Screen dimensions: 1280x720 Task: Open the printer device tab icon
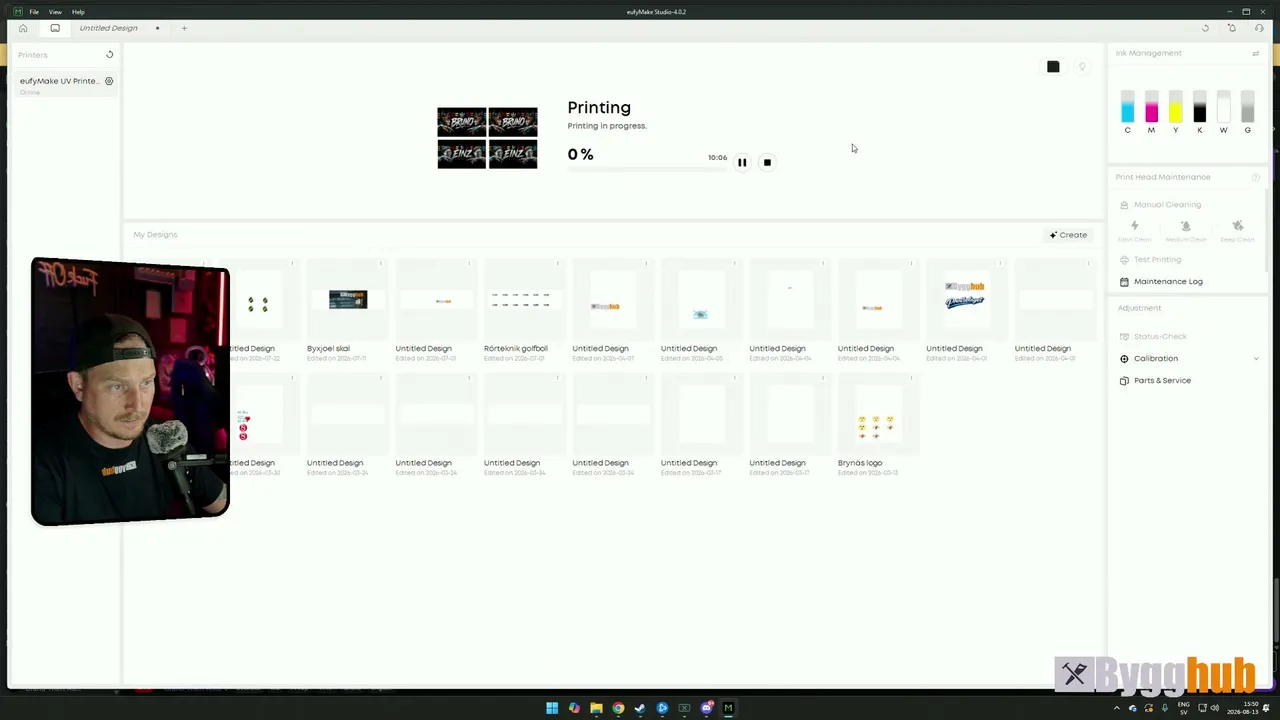tap(55, 28)
